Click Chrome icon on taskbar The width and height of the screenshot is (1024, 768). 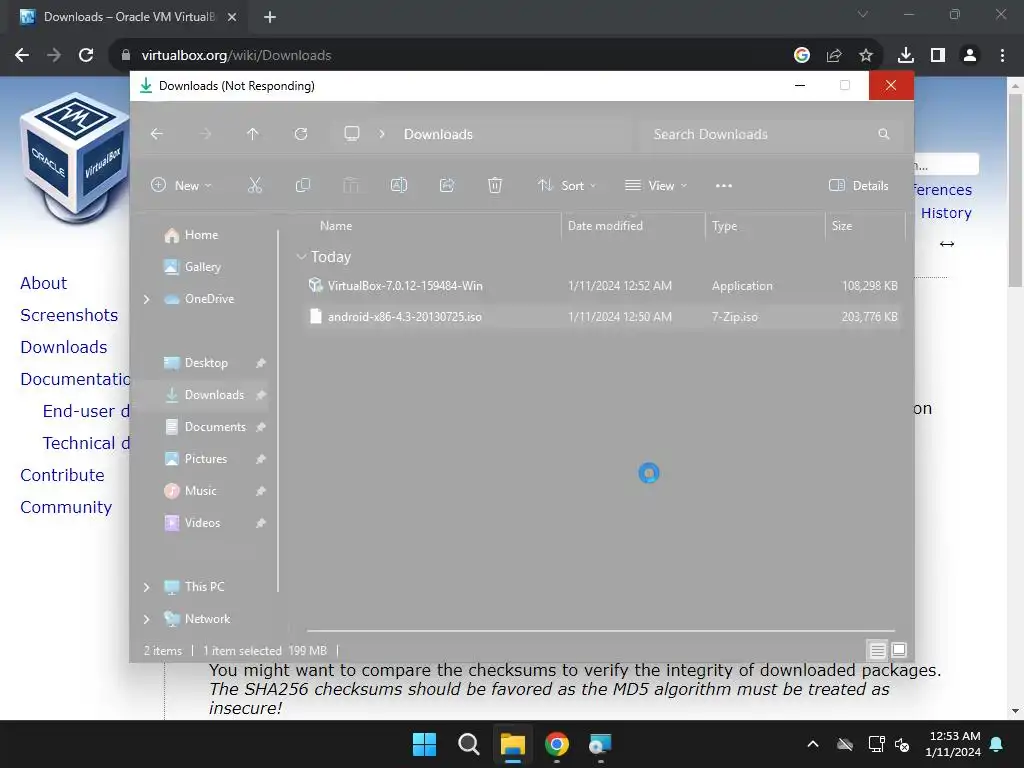tap(556, 744)
